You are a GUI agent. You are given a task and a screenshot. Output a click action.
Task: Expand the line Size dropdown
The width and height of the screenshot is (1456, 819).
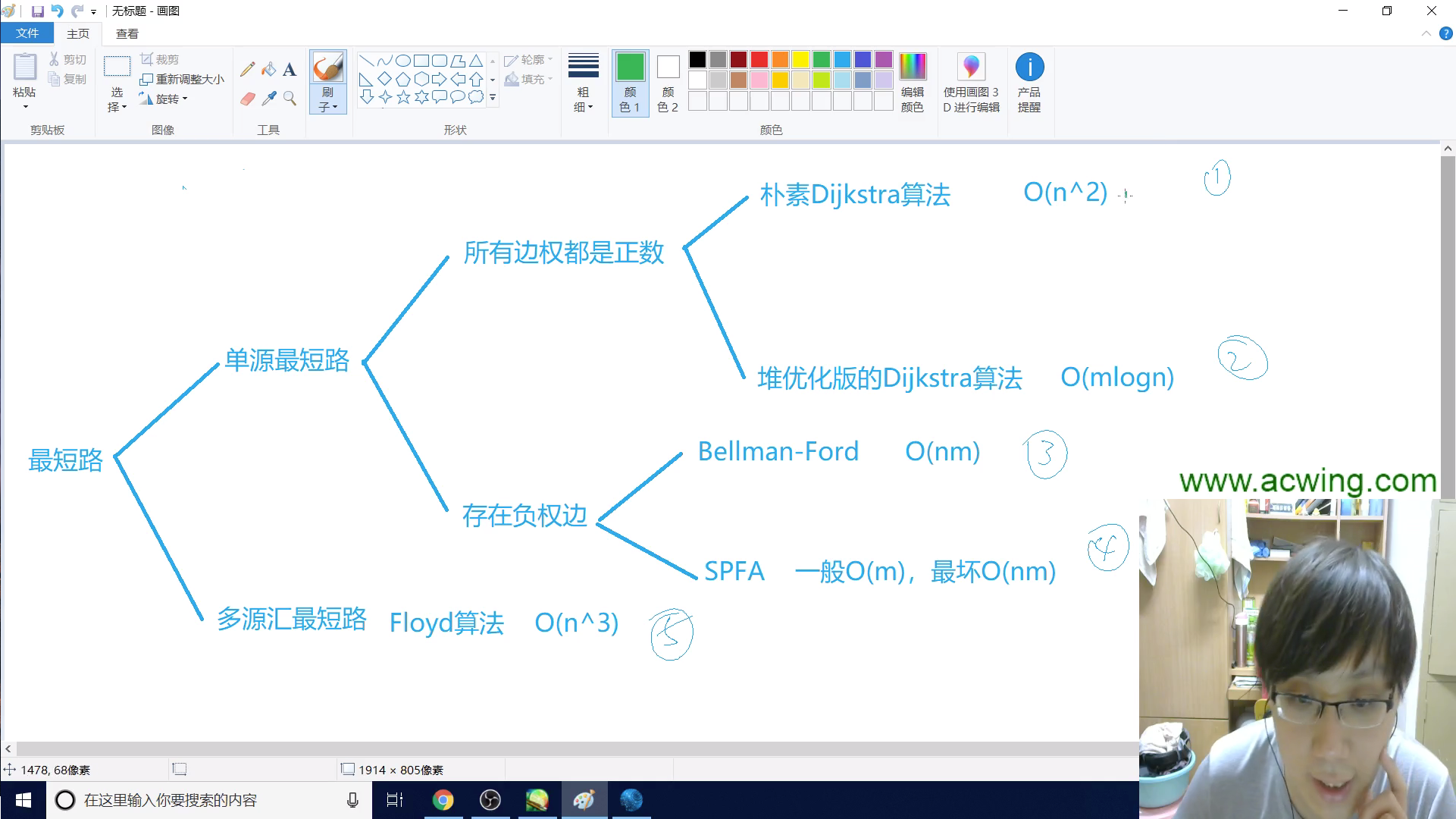(583, 82)
